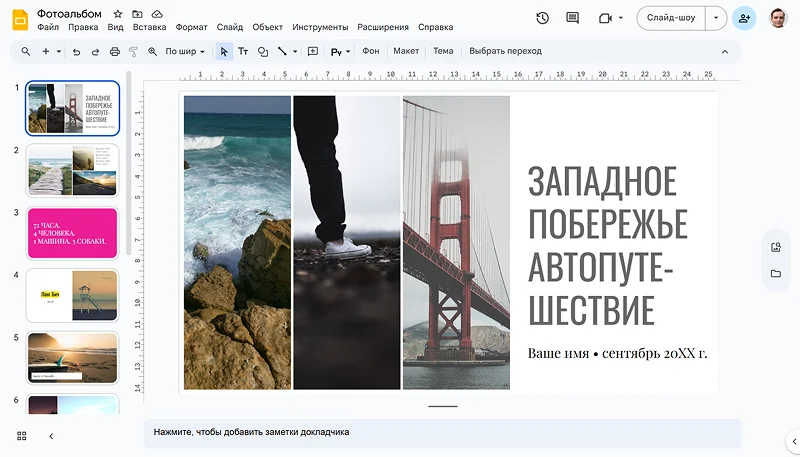Select slide 1 thumbnail
Viewport: 800px width, 457px height.
72,108
